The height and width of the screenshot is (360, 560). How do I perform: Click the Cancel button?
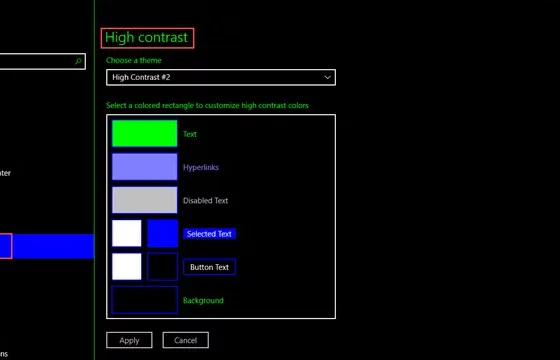point(186,340)
